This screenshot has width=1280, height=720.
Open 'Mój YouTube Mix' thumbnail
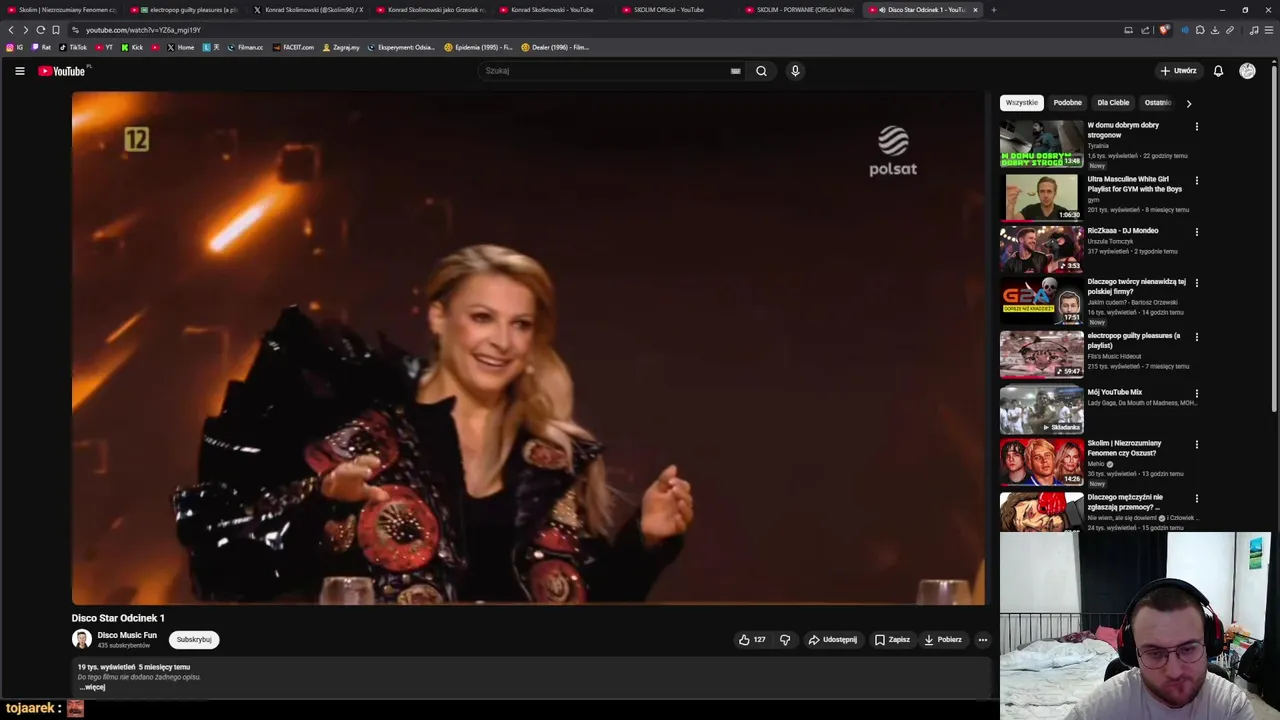1041,410
